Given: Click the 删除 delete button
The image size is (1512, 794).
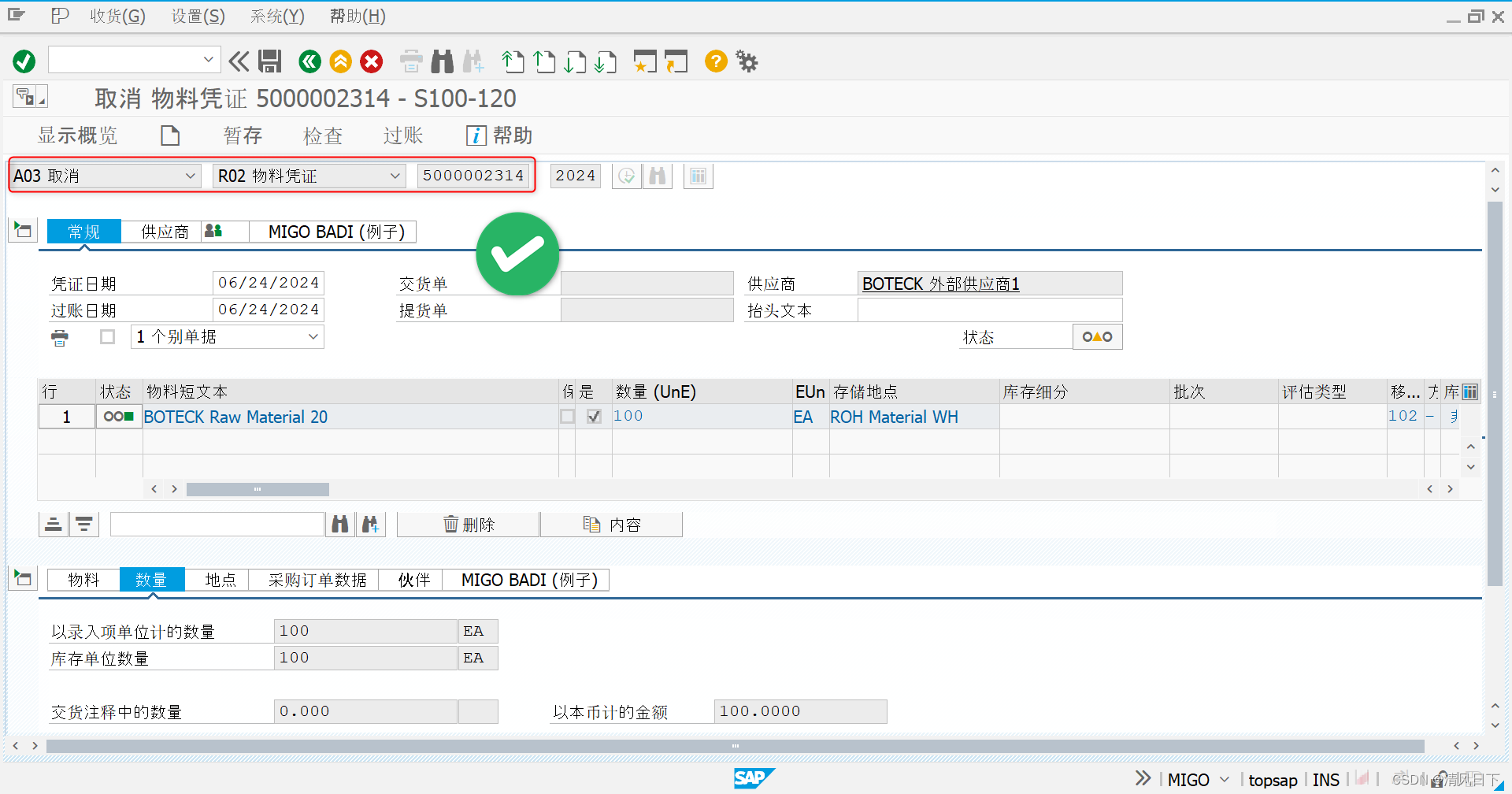Looking at the screenshot, I should pyautogui.click(x=469, y=525).
